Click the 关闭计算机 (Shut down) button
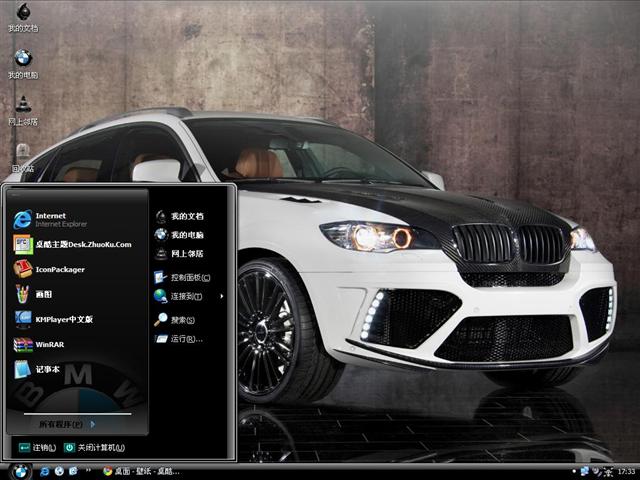Screen dimensions: 640x480 [98, 447]
